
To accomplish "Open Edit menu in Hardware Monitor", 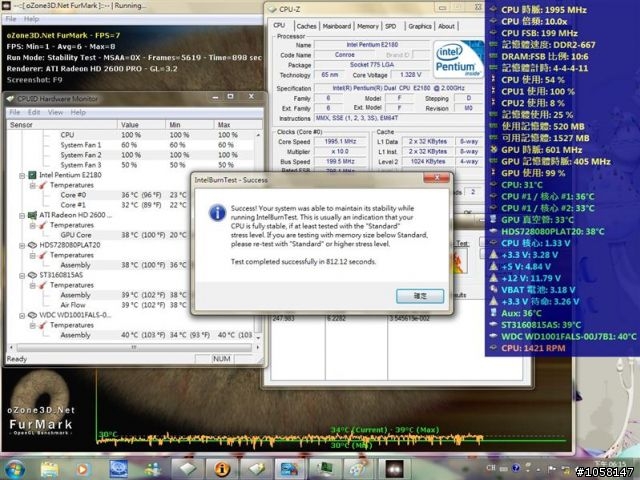I will click(x=34, y=112).
